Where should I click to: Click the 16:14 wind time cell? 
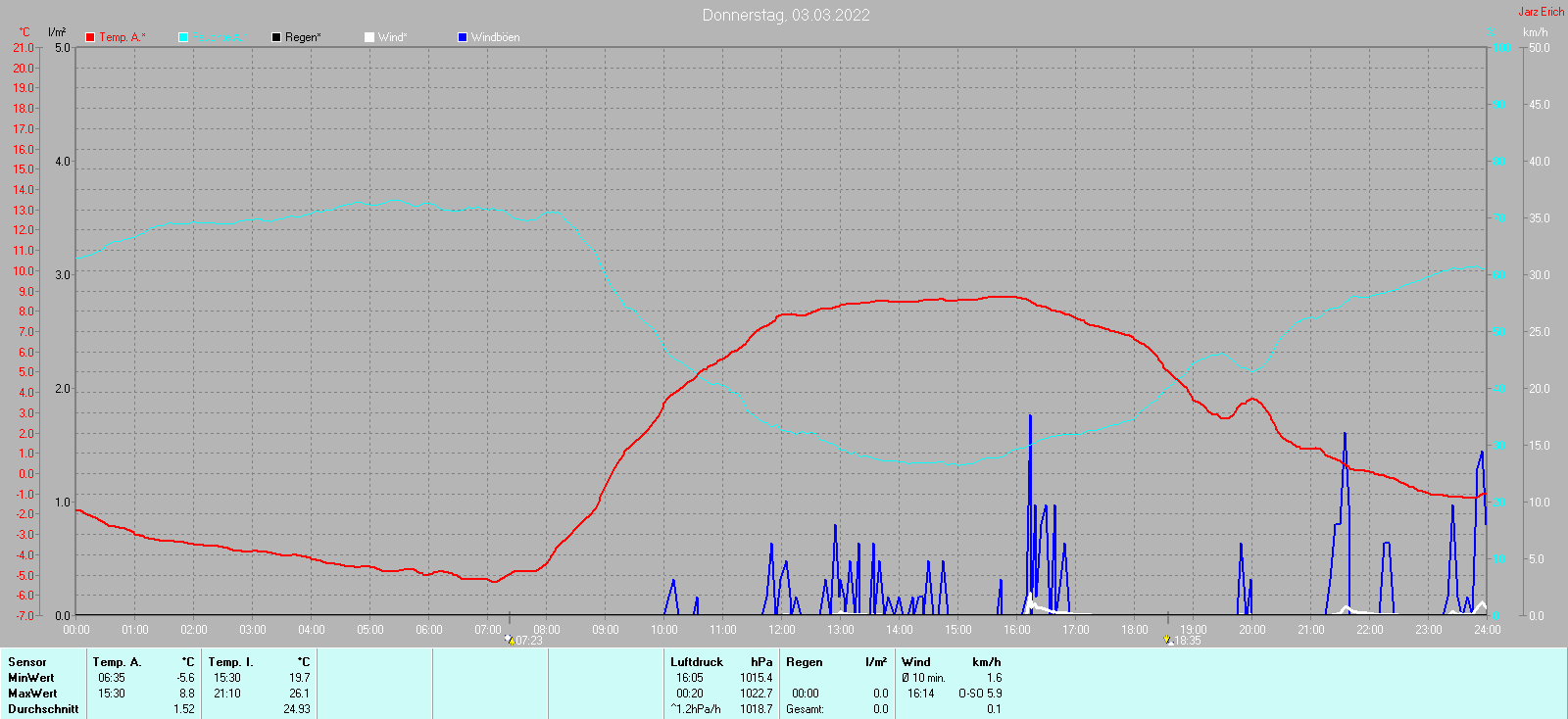pyautogui.click(x=921, y=694)
